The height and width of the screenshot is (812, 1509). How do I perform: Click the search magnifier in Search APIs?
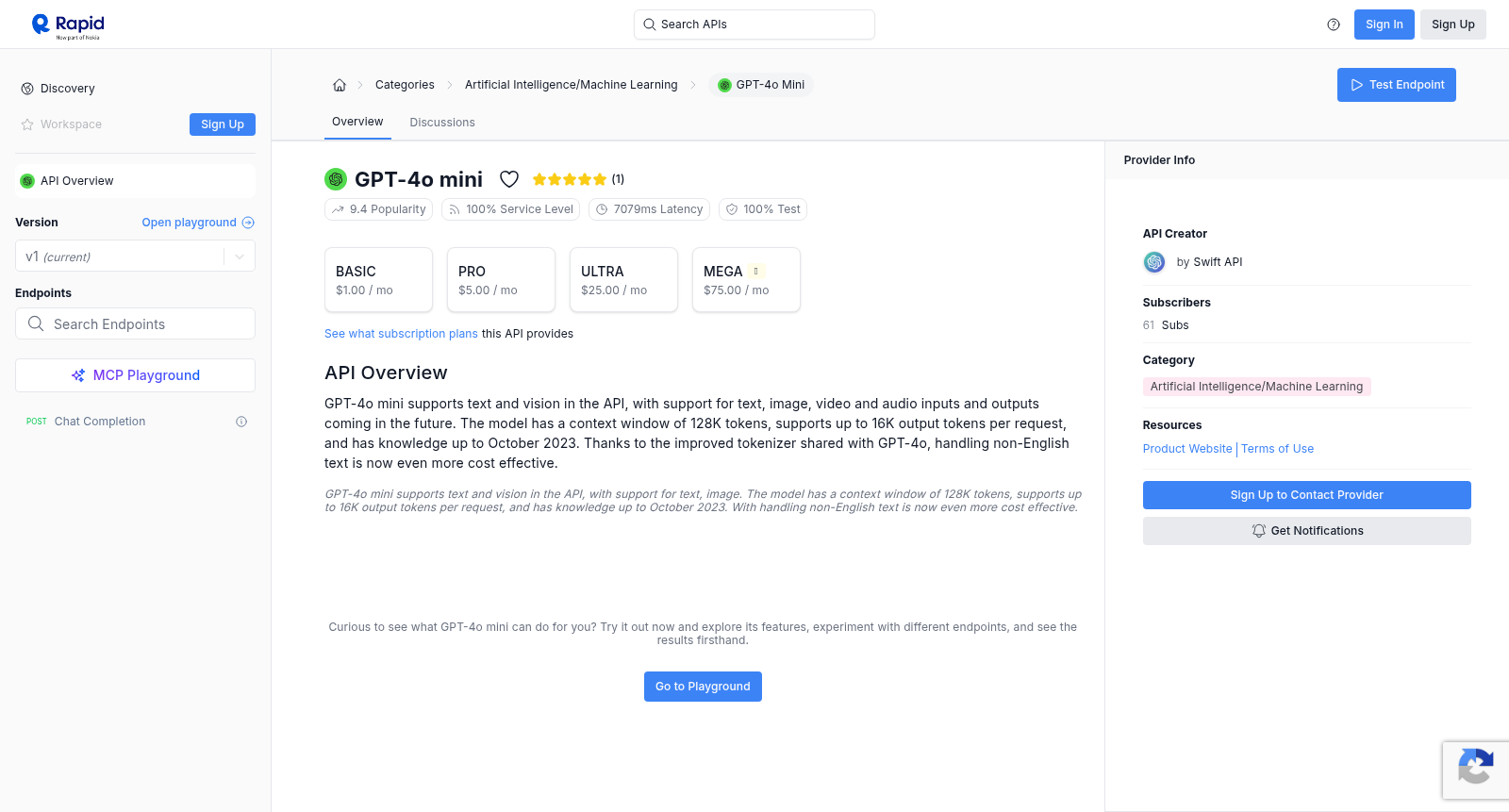pyautogui.click(x=649, y=25)
